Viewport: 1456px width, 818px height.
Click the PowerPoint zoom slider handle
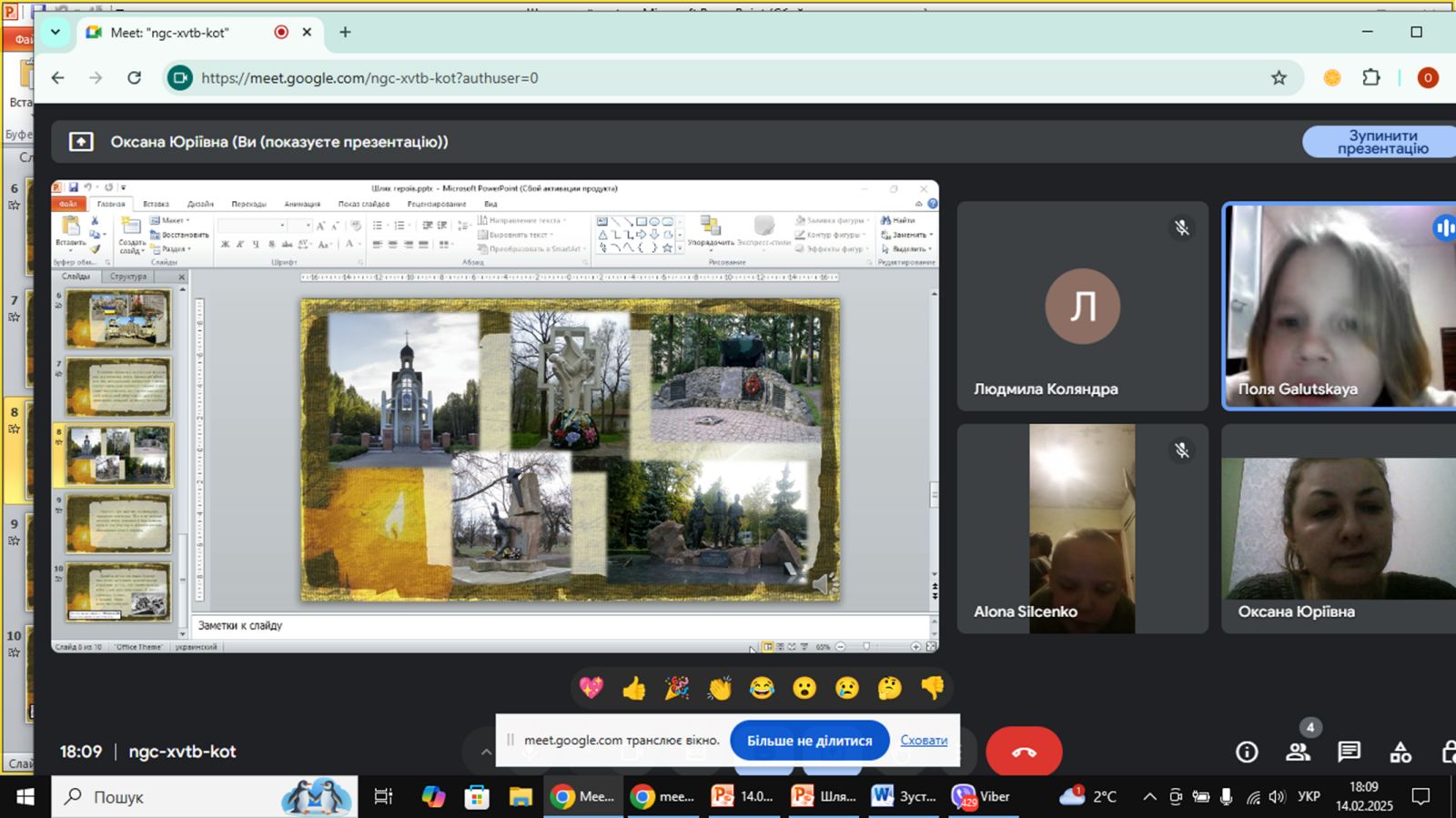[866, 647]
